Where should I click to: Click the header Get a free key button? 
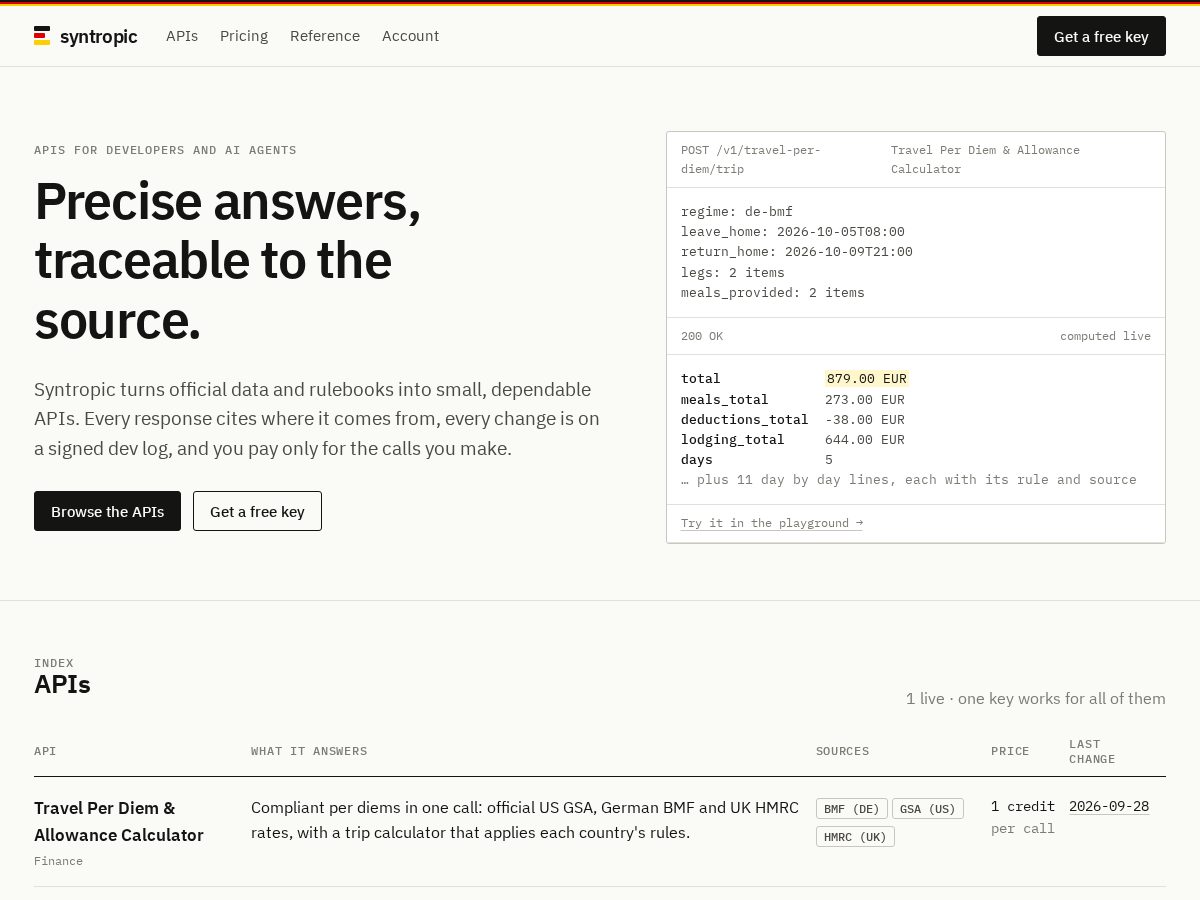[x=1101, y=36]
